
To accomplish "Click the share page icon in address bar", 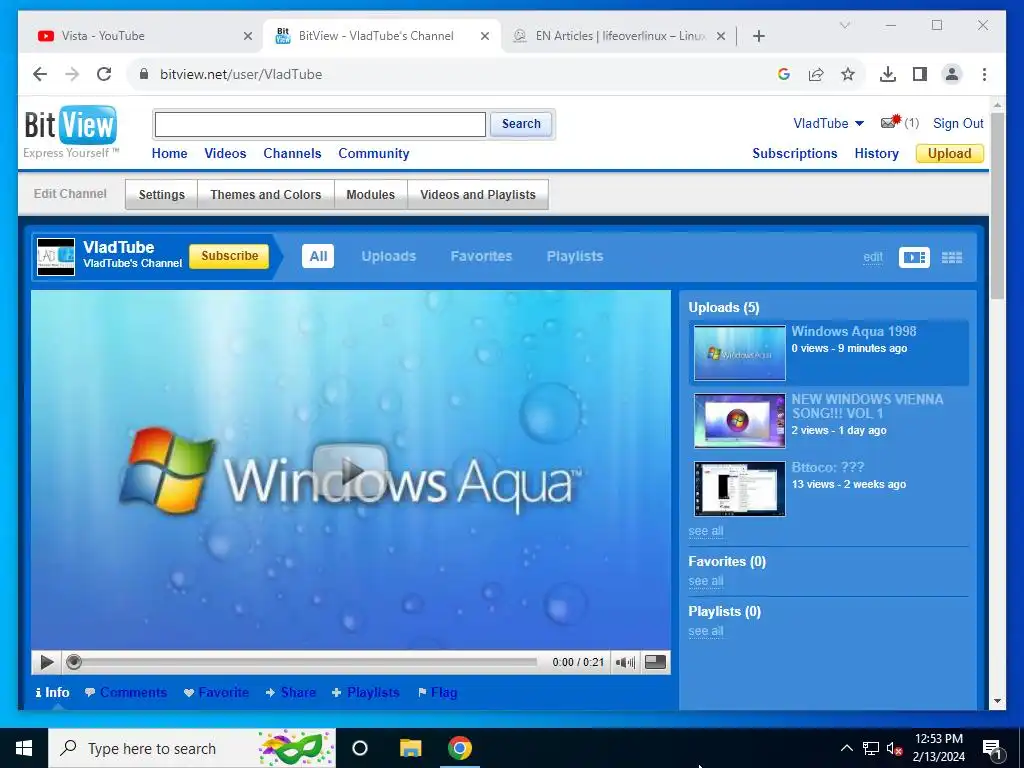I will coord(816,74).
